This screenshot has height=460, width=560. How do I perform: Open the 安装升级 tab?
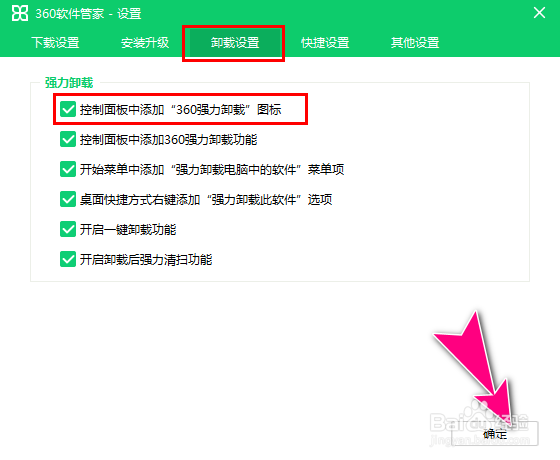(x=145, y=42)
